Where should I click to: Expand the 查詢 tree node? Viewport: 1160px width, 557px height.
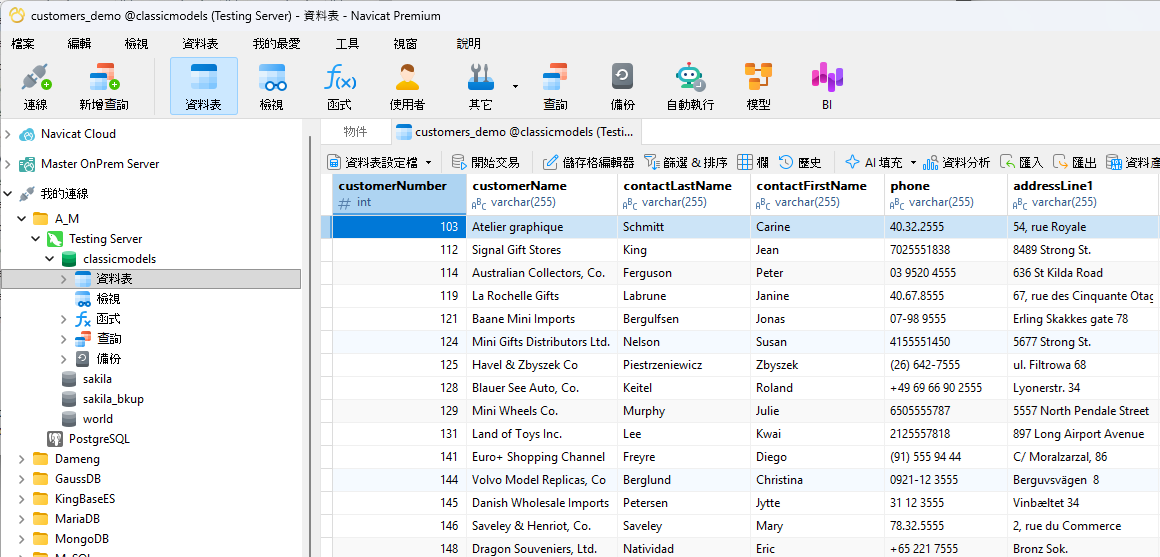(64, 339)
